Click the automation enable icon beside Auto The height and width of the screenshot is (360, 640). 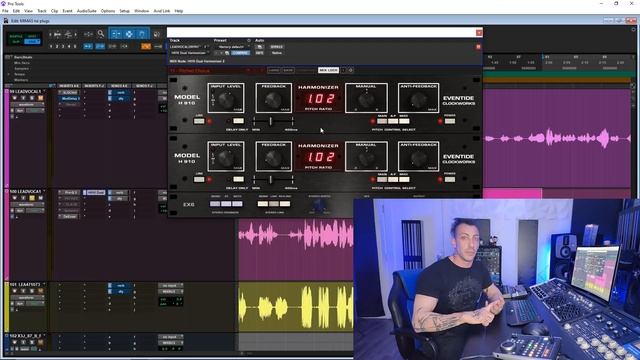click(x=260, y=47)
